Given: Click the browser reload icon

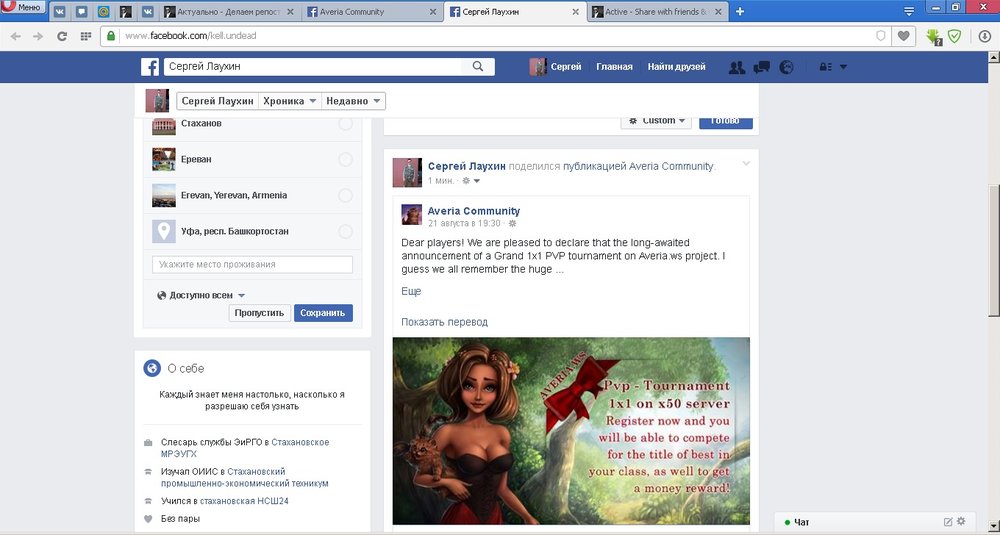Looking at the screenshot, I should pos(62,36).
